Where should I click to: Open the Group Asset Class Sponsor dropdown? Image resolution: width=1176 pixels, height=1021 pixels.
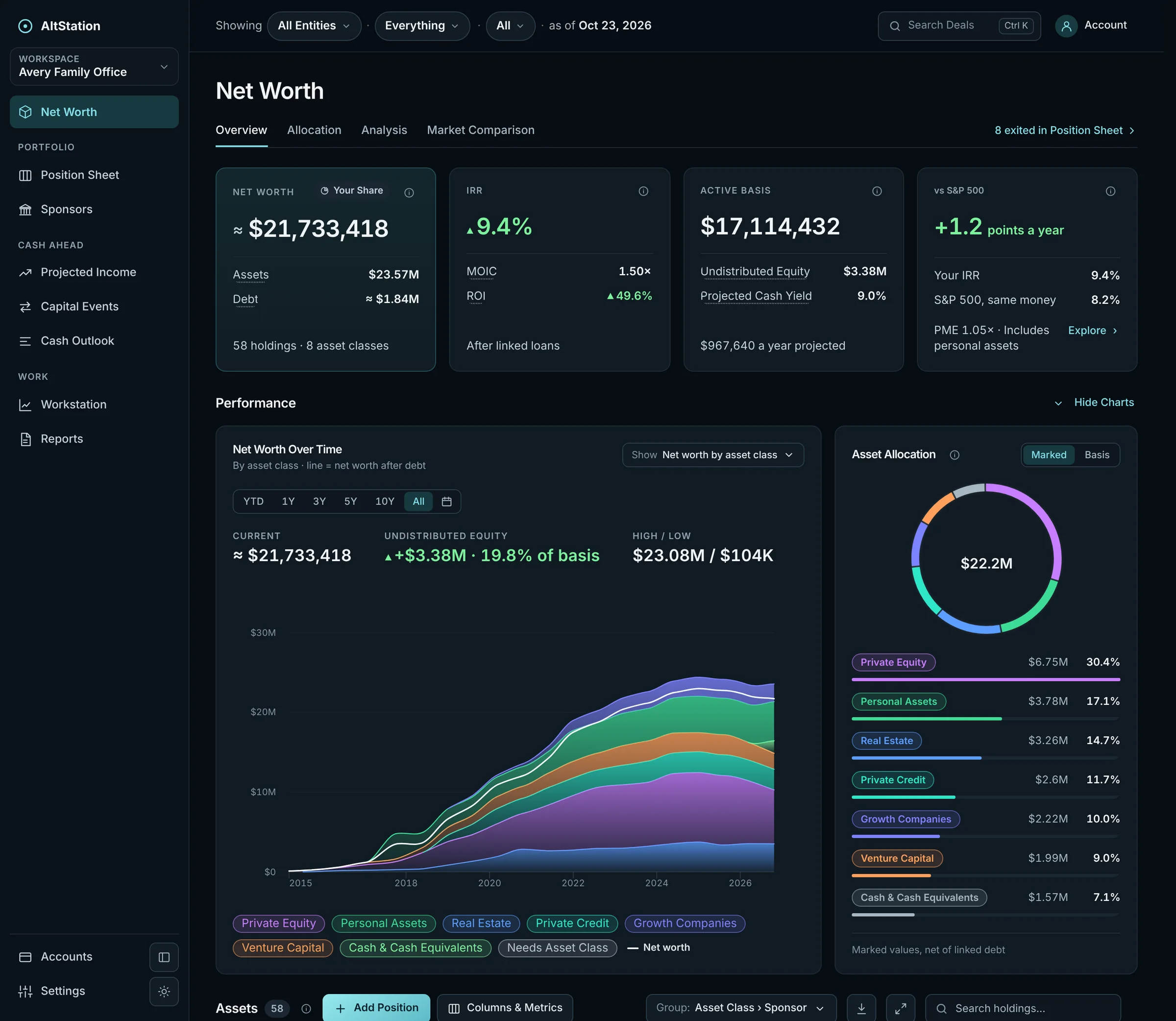point(741,1008)
